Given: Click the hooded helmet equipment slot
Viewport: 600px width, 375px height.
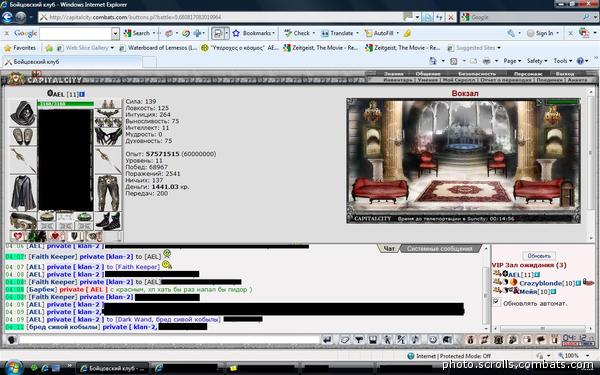Looking at the screenshot, I should coord(23,113).
